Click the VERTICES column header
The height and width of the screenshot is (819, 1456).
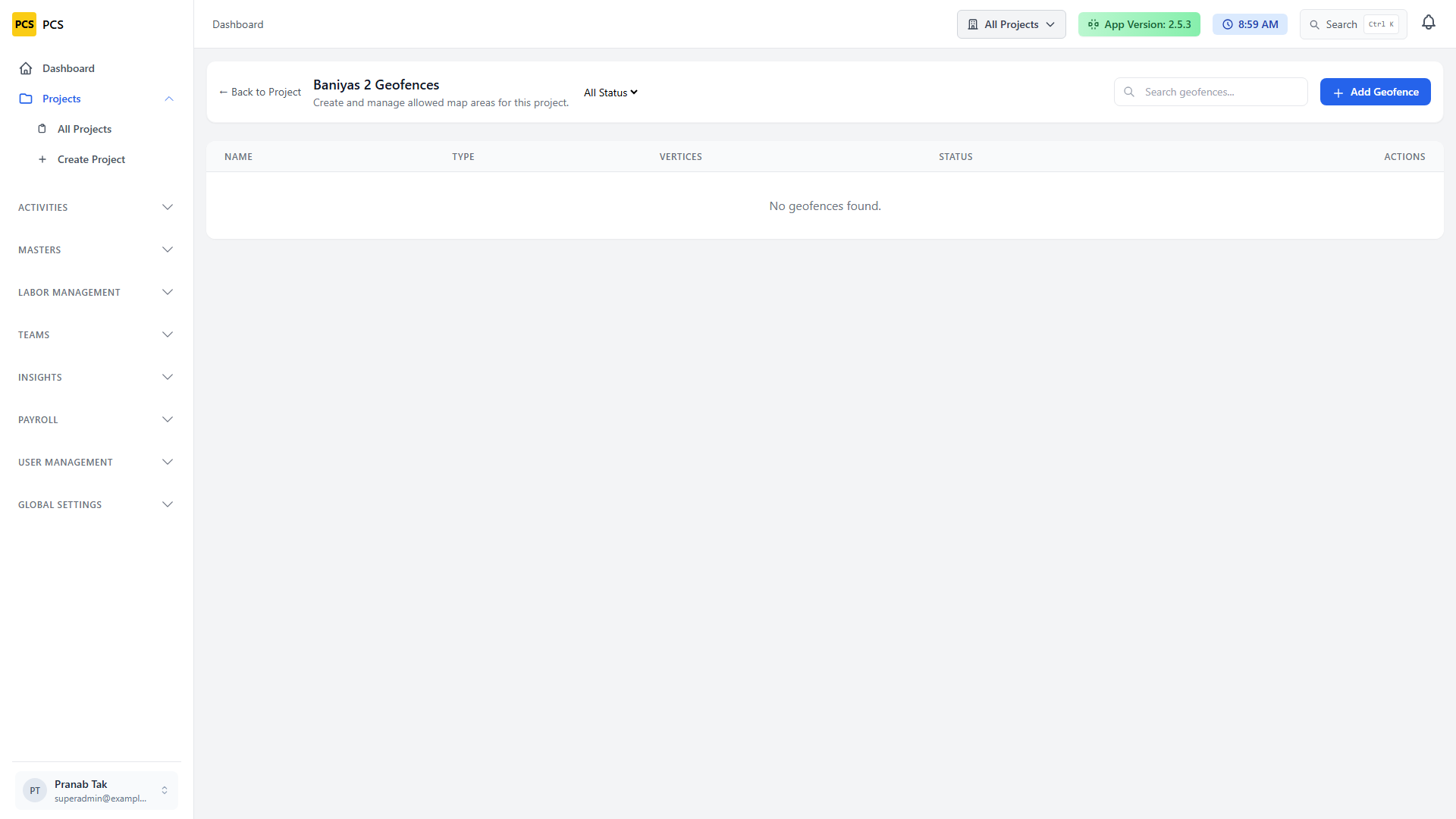click(680, 157)
